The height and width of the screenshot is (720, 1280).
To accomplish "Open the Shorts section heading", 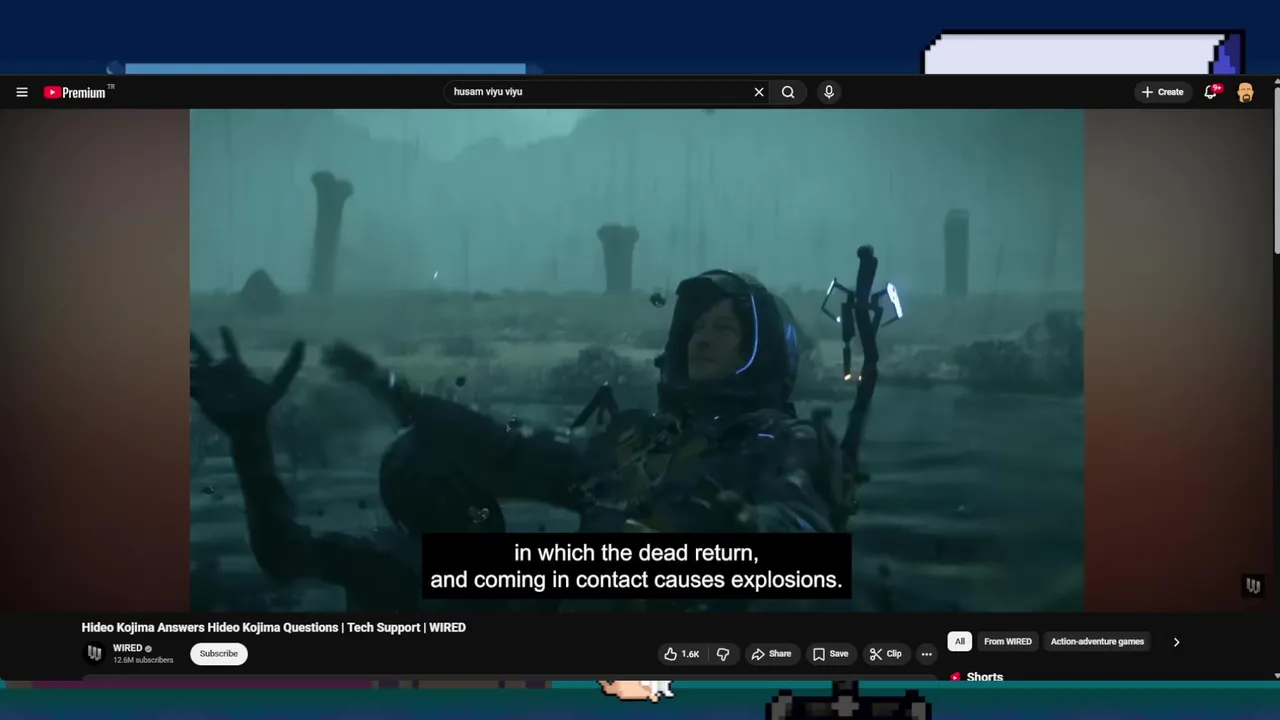I will point(984,677).
